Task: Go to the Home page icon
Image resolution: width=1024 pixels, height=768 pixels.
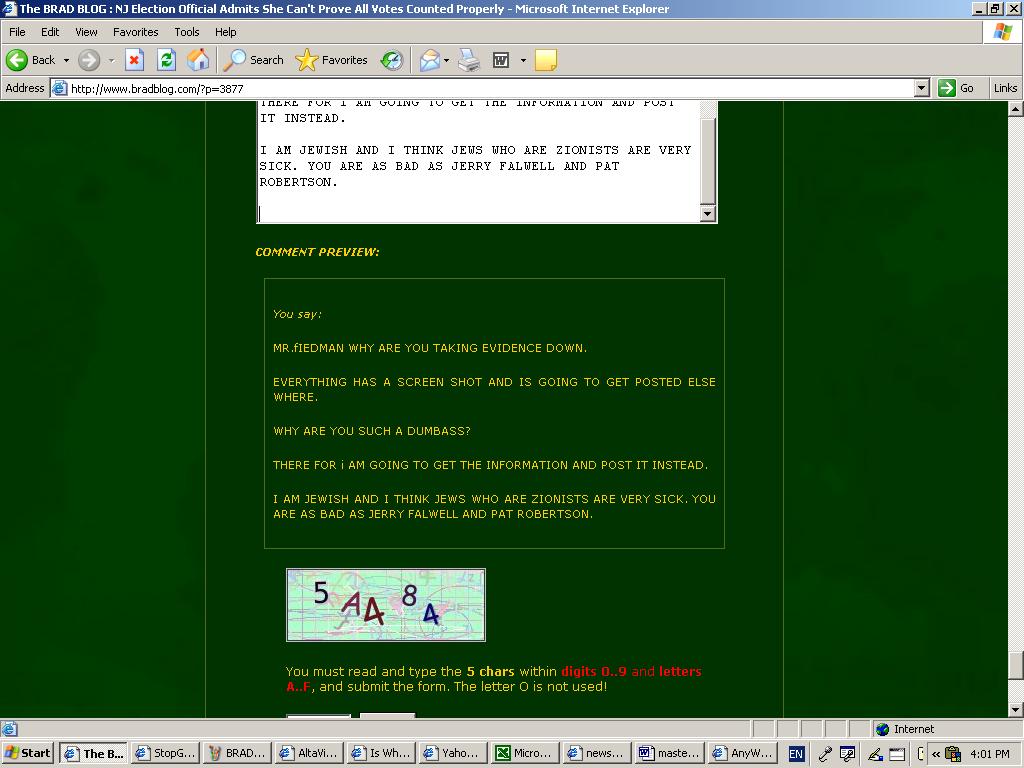Action: tap(198, 60)
